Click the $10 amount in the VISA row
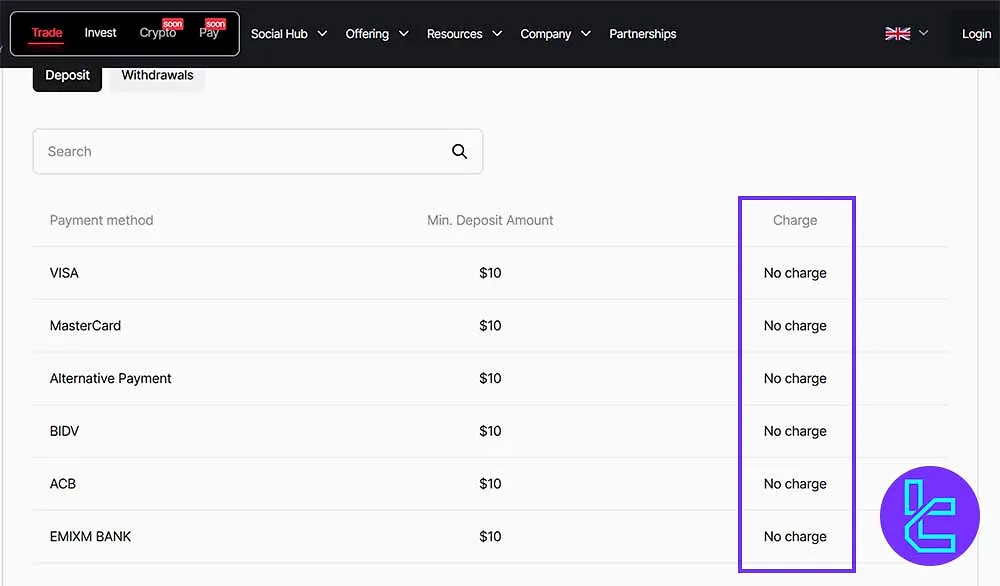This screenshot has width=1000, height=586. (x=490, y=273)
